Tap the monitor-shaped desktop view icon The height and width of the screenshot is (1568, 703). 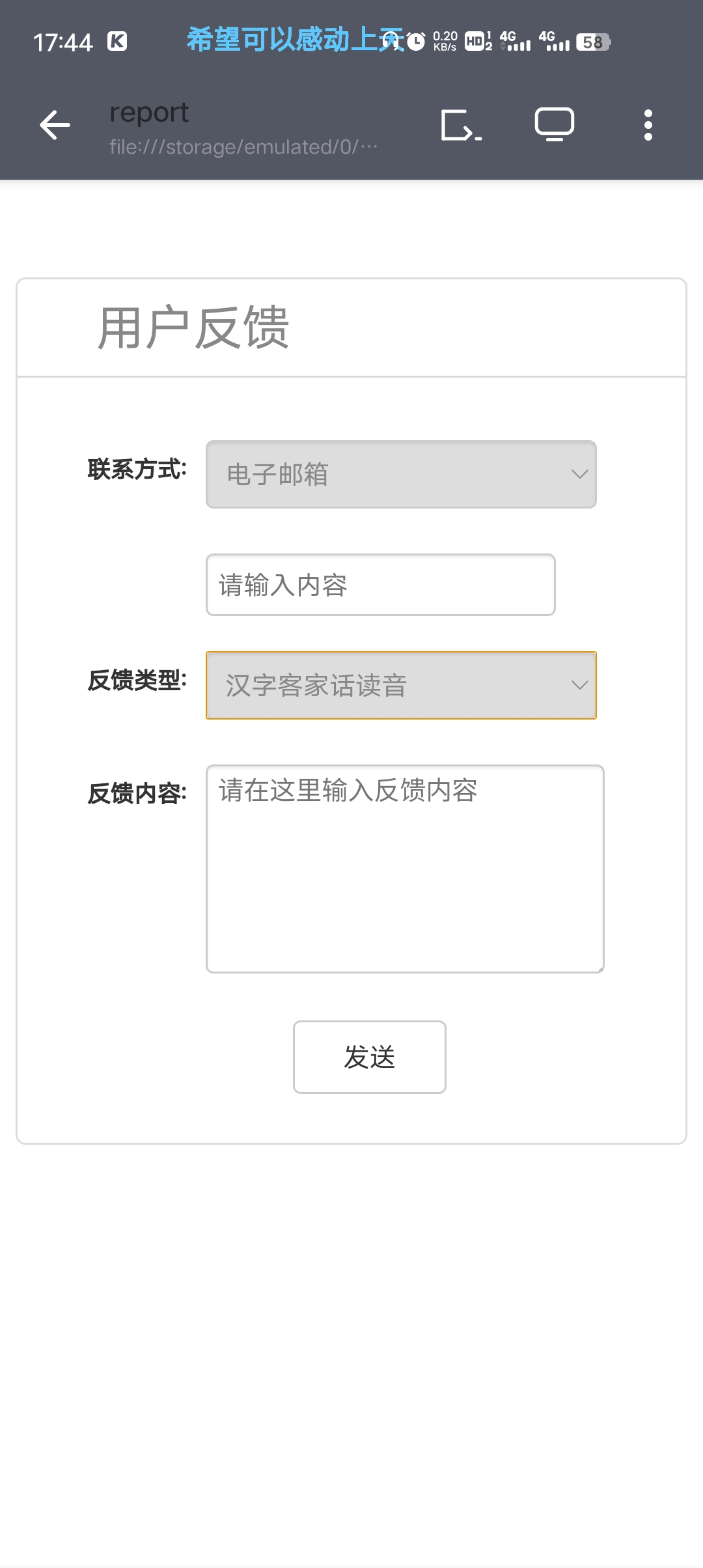(x=555, y=124)
